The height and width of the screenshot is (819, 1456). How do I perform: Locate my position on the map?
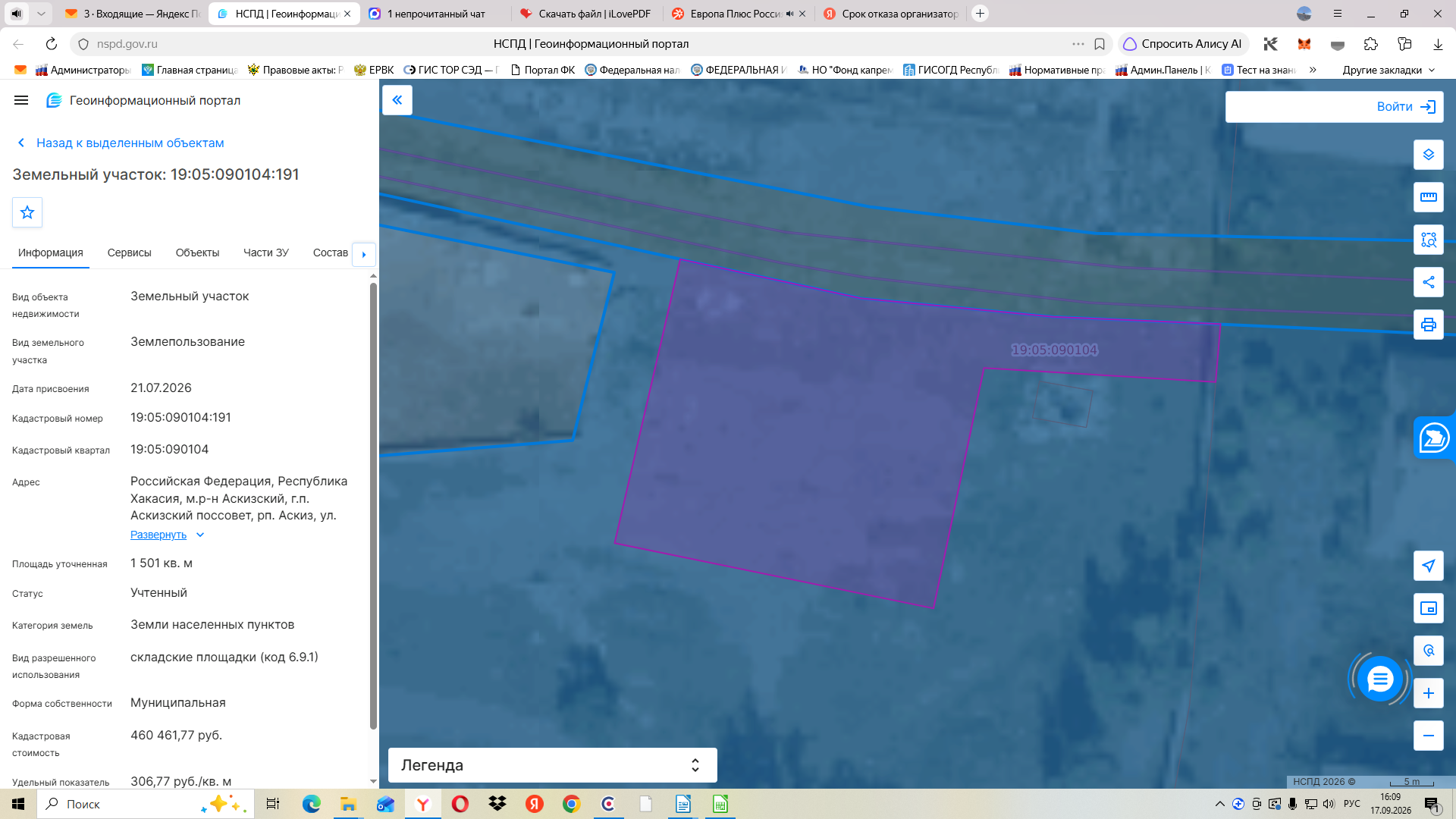(1429, 566)
